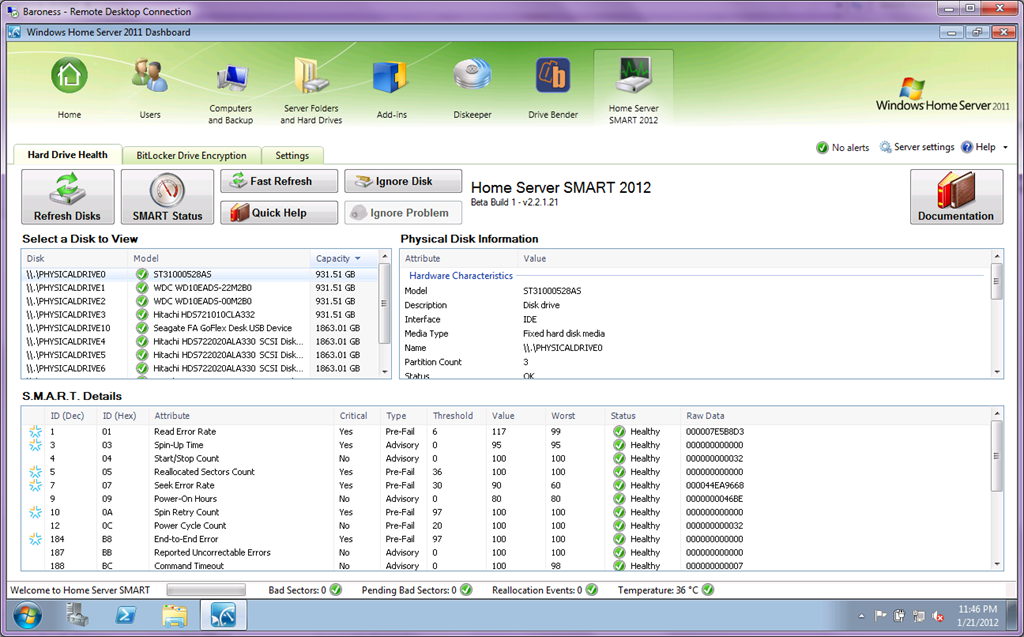Viewport: 1024px width, 637px height.
Task: Click the disk list scrollbar down arrow
Action: point(384,371)
